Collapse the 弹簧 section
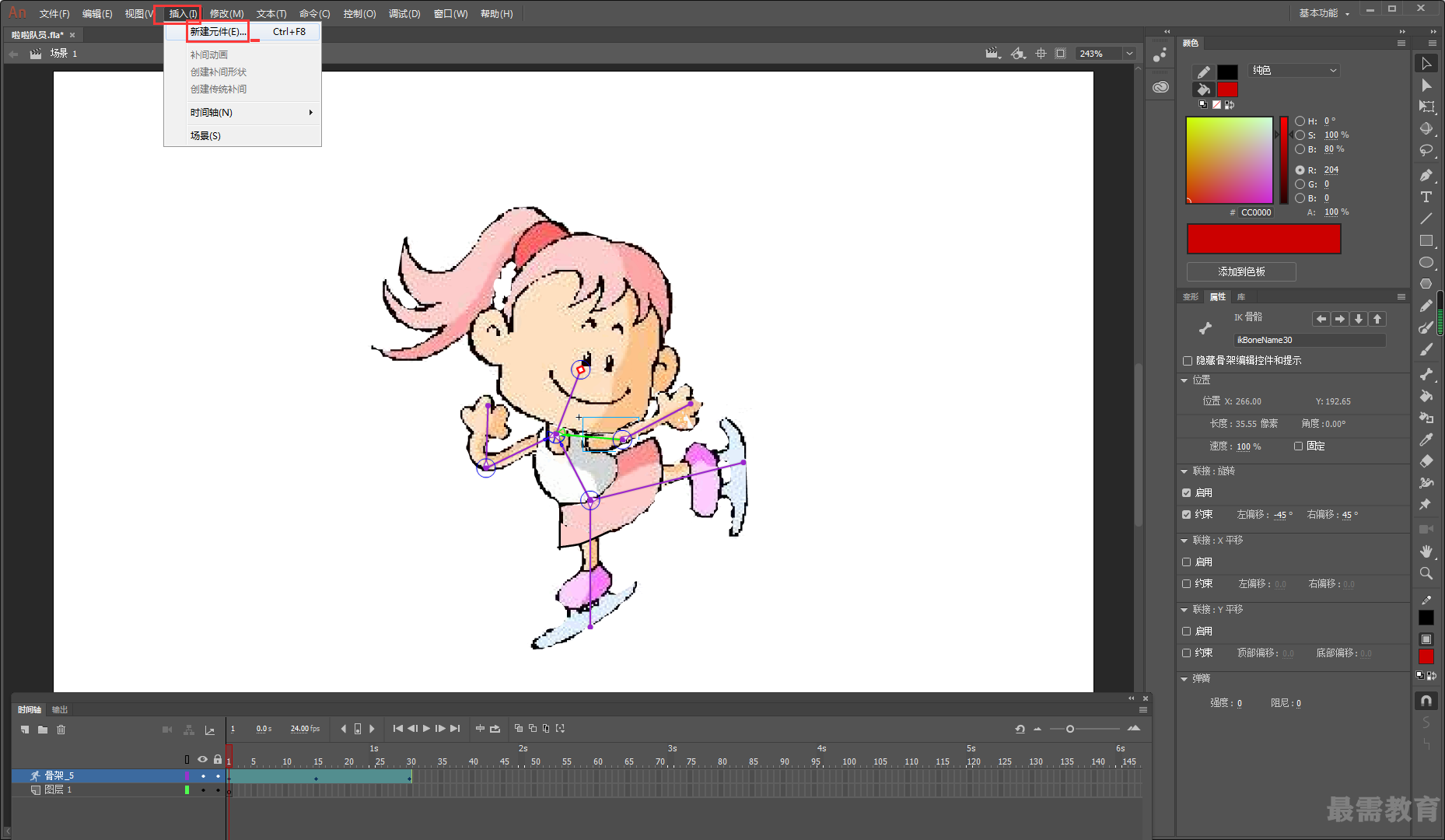Screen dimensions: 1445x840 pyautogui.click(x=1184, y=679)
